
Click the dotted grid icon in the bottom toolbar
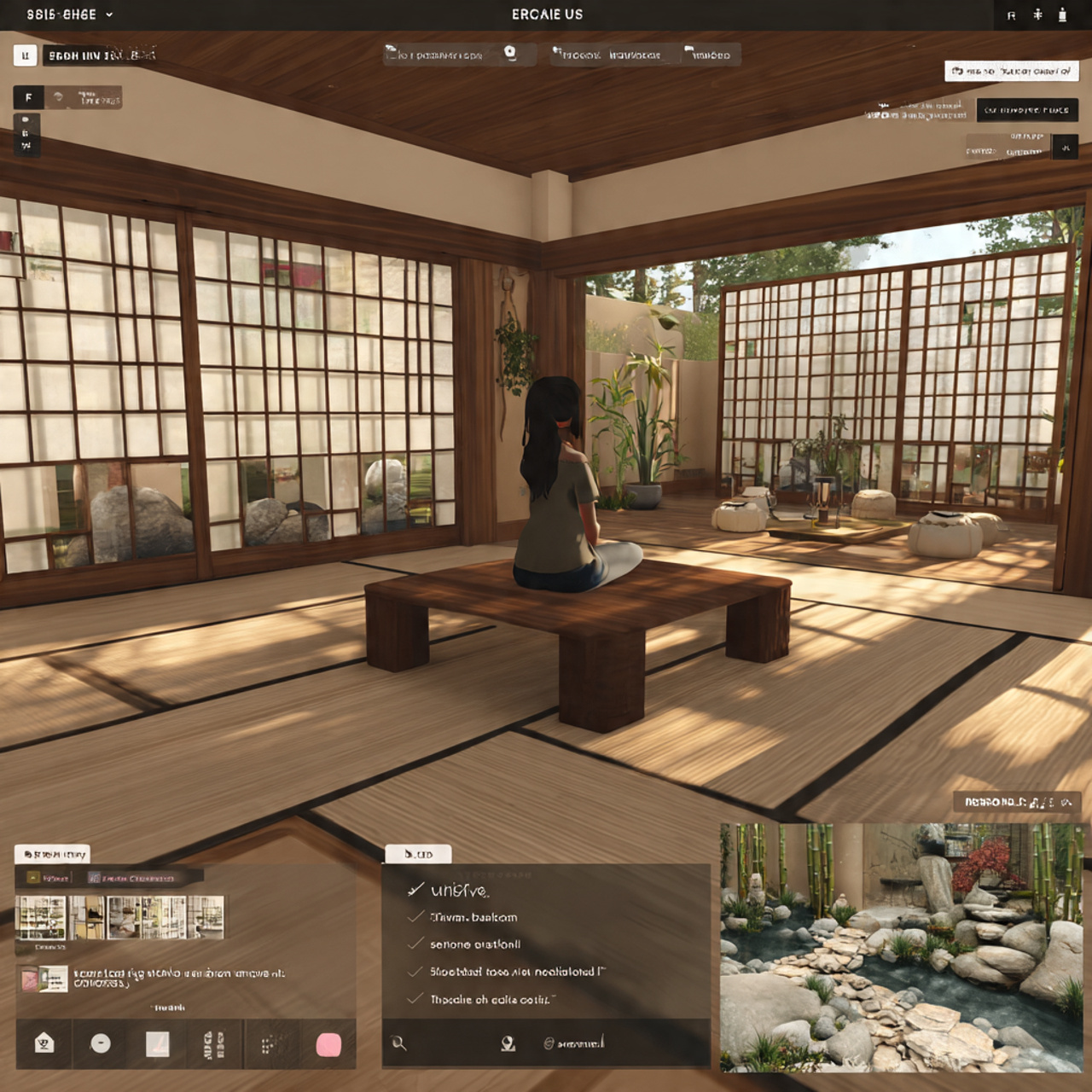click(269, 1043)
